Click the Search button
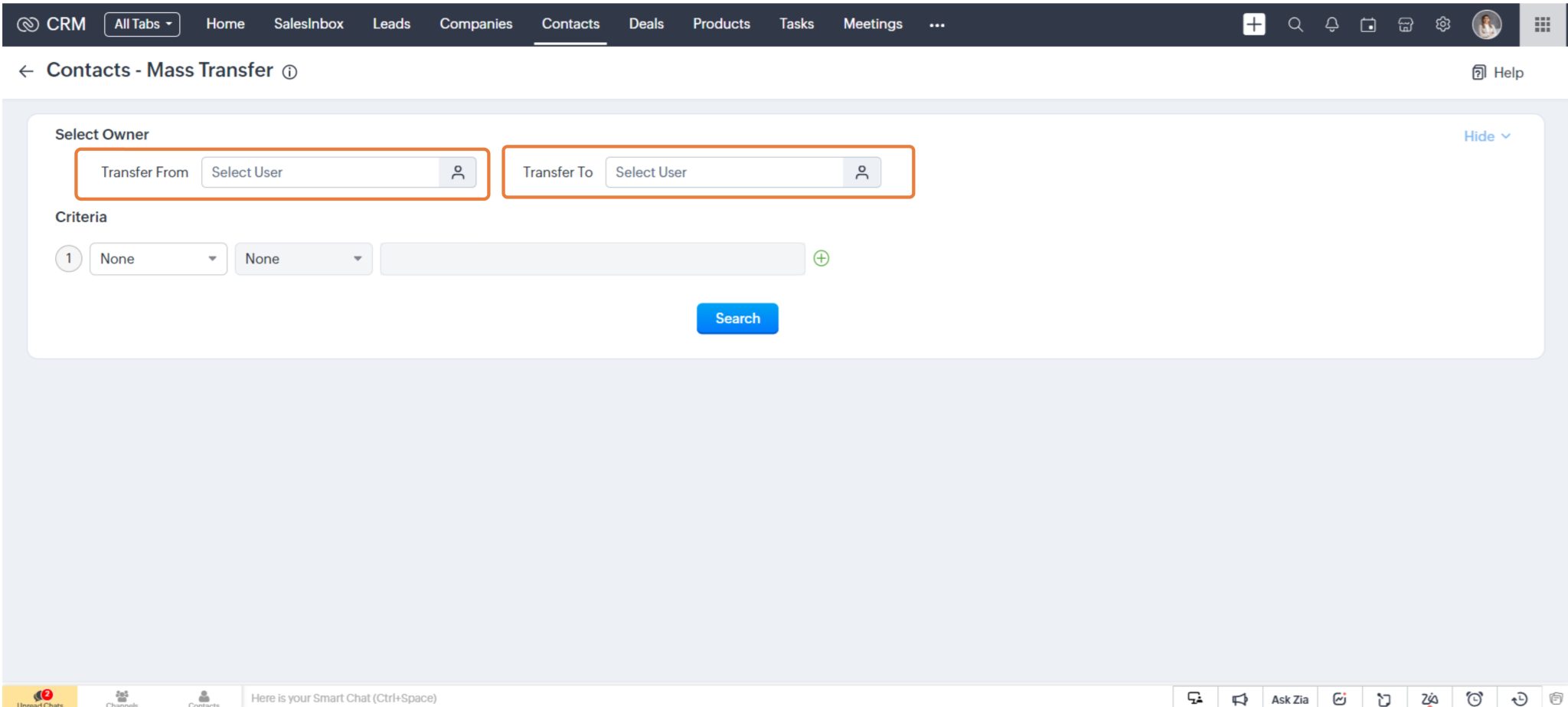 [x=737, y=318]
